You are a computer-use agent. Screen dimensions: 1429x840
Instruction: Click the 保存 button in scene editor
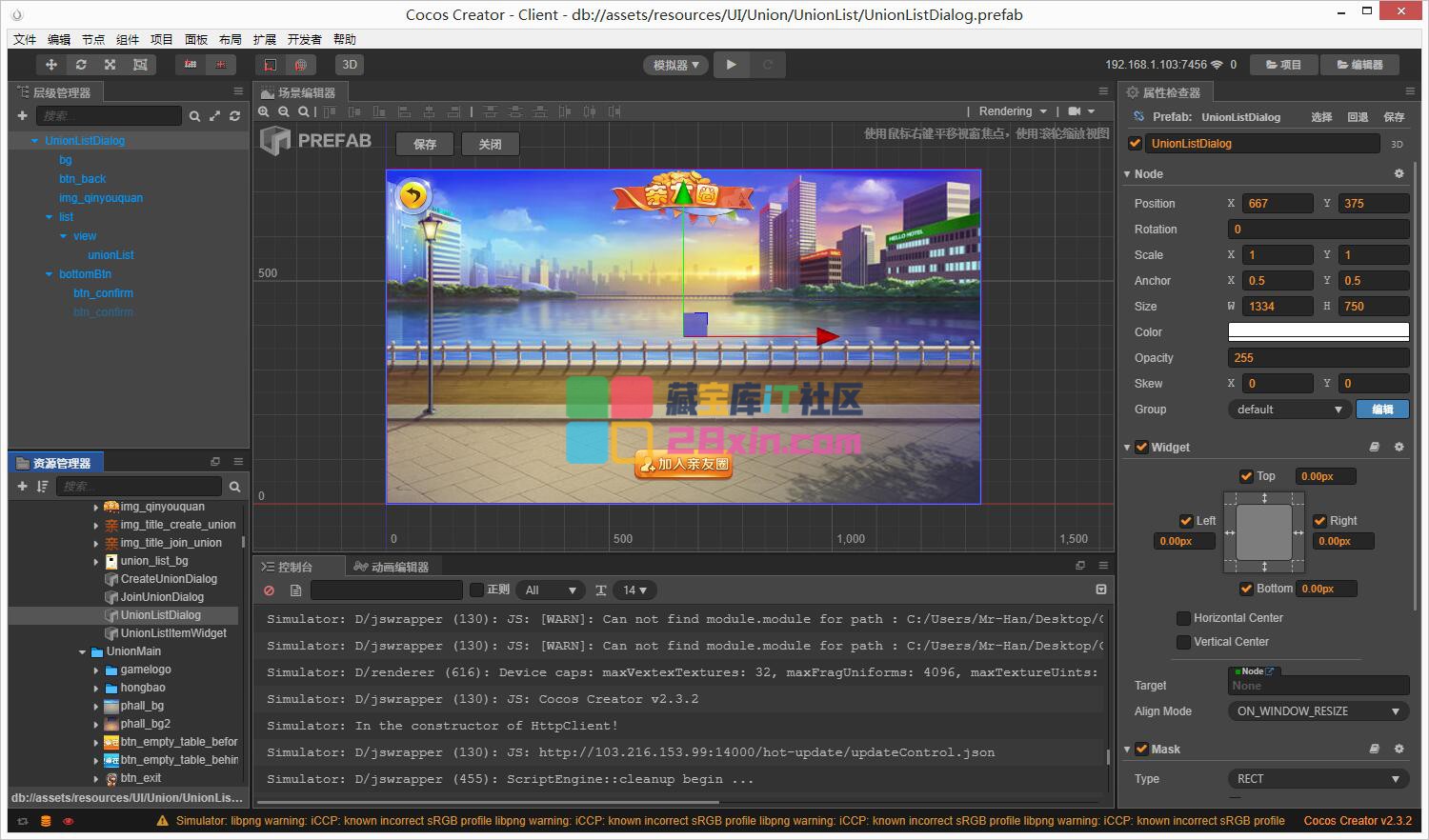point(425,144)
